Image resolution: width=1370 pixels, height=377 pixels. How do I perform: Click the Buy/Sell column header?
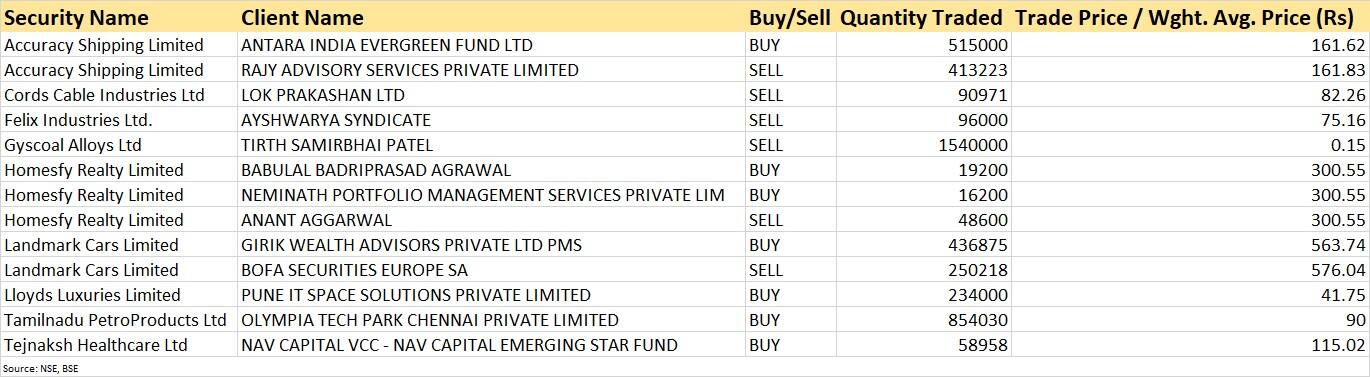[x=790, y=18]
